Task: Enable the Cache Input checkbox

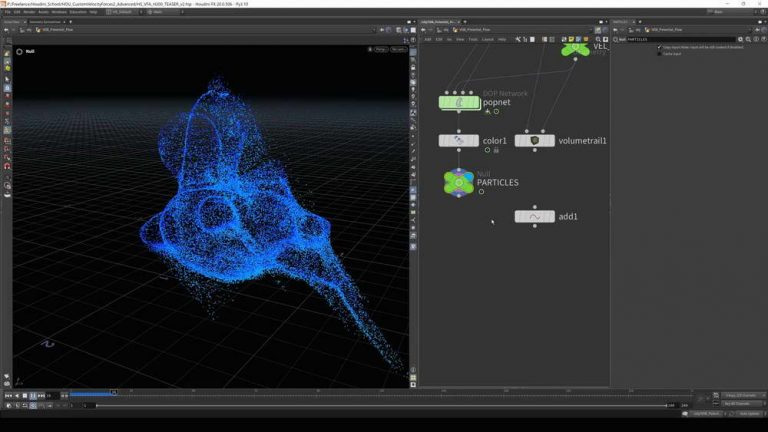Action: tap(660, 54)
